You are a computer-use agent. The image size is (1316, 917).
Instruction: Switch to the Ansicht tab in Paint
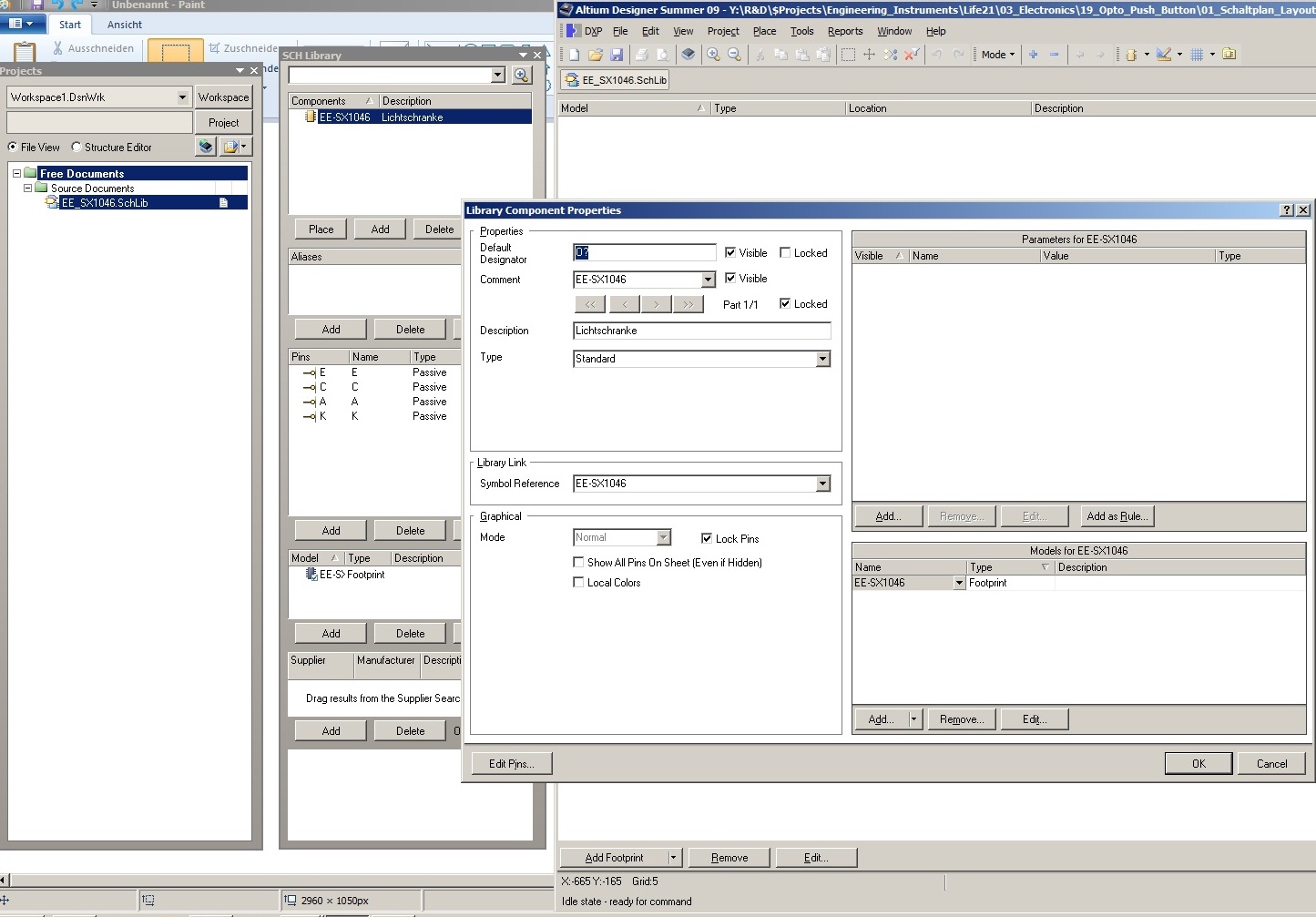click(125, 25)
